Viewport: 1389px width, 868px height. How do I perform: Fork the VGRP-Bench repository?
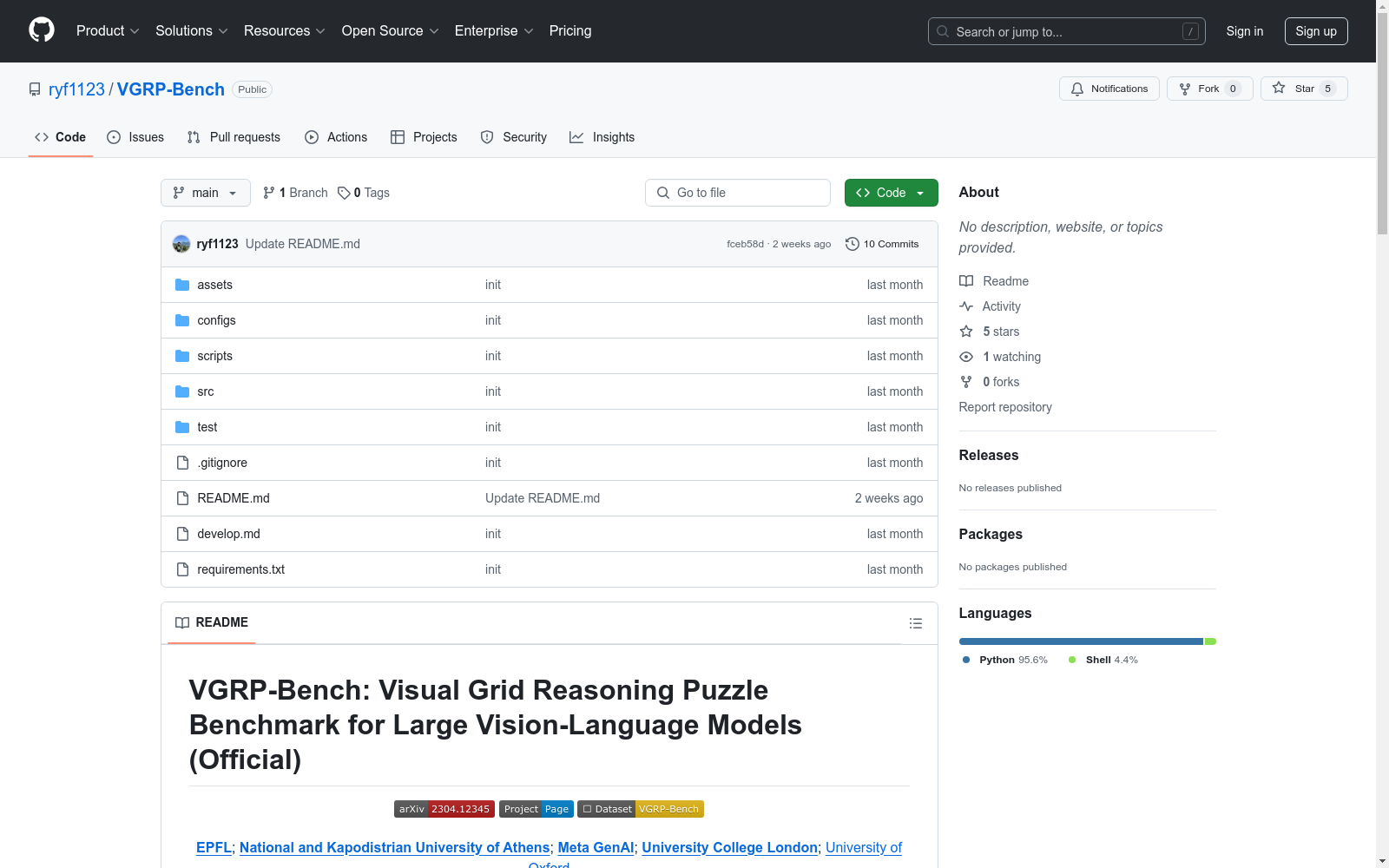tap(1209, 89)
